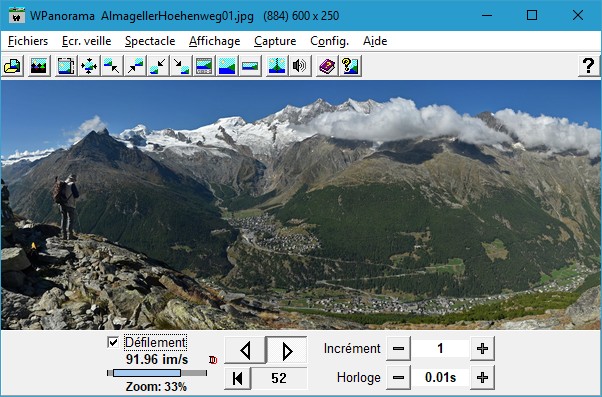This screenshot has width=602, height=397.
Task: Open the Fichiers menu
Action: [x=28, y=41]
